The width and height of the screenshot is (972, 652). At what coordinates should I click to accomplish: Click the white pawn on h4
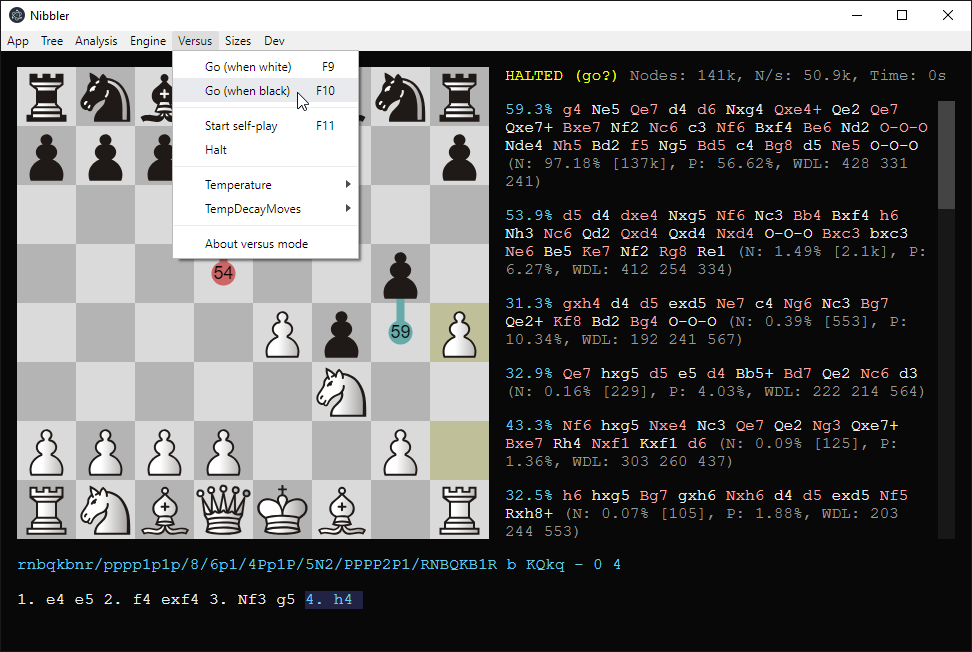coord(460,332)
